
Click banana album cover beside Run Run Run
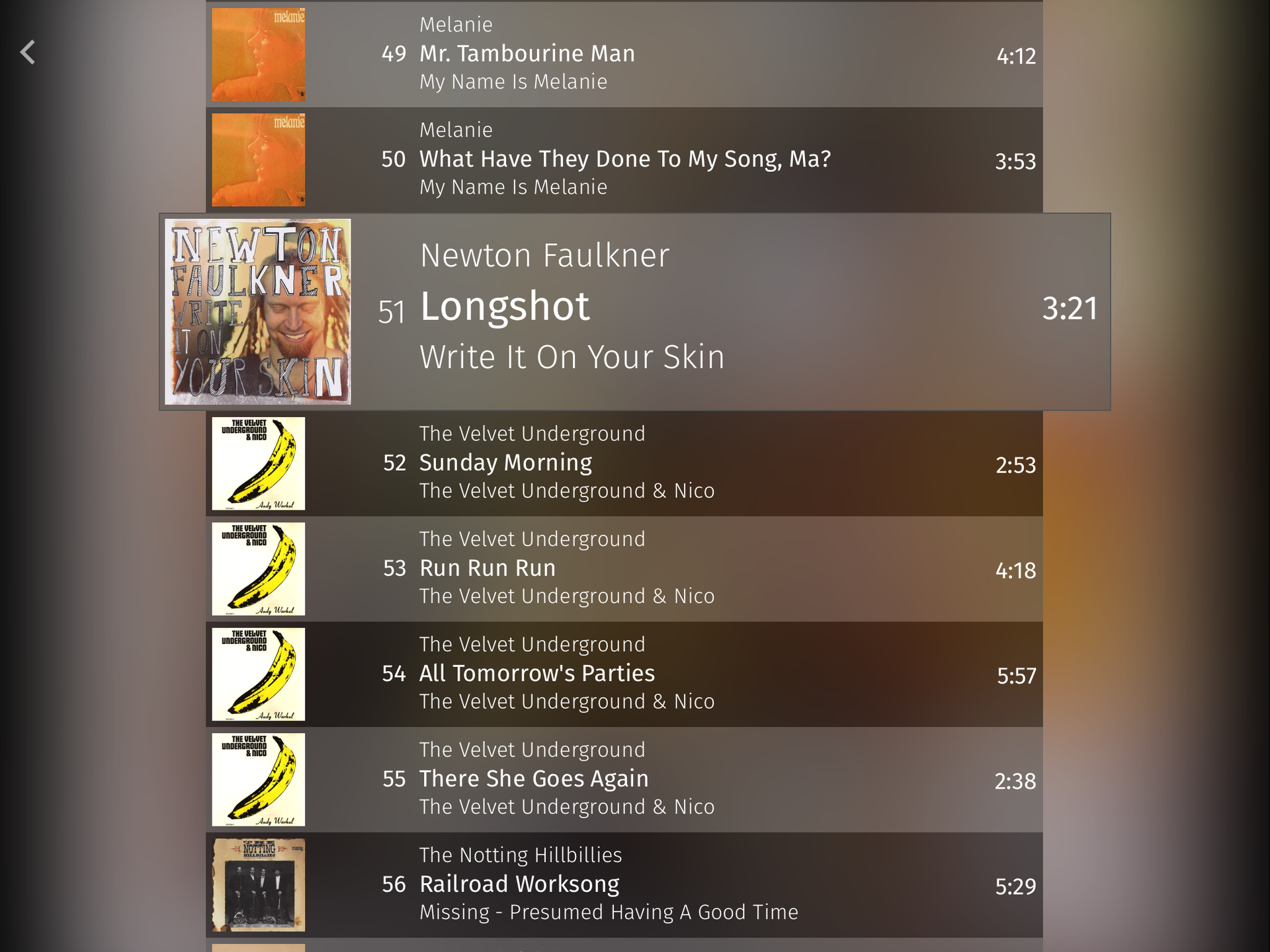(259, 569)
